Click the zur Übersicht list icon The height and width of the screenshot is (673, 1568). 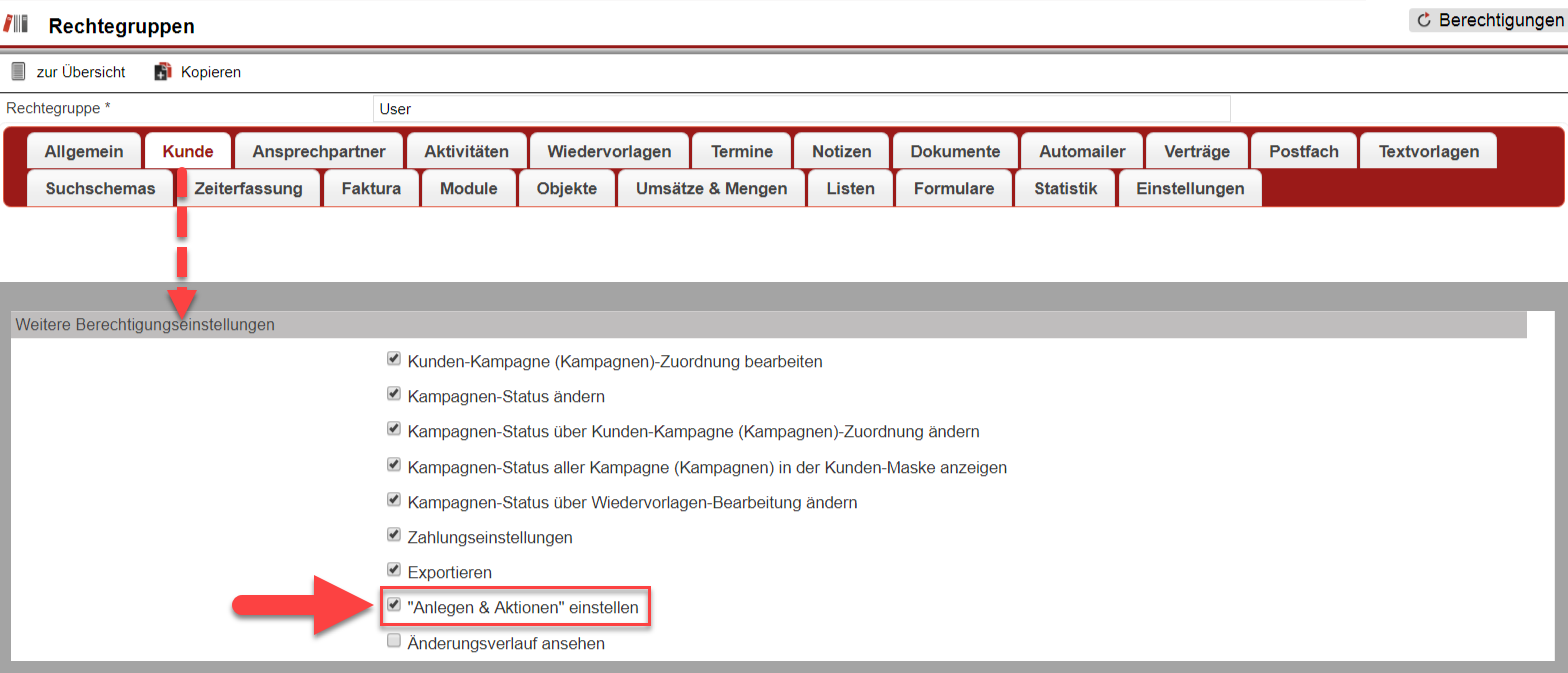pos(17,72)
